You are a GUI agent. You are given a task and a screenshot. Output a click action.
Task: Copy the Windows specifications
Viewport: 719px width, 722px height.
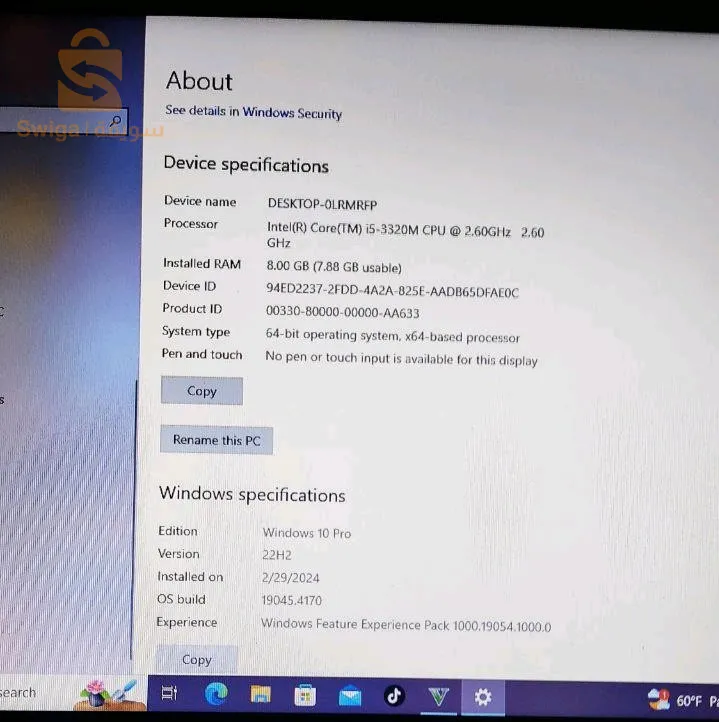pos(197,659)
